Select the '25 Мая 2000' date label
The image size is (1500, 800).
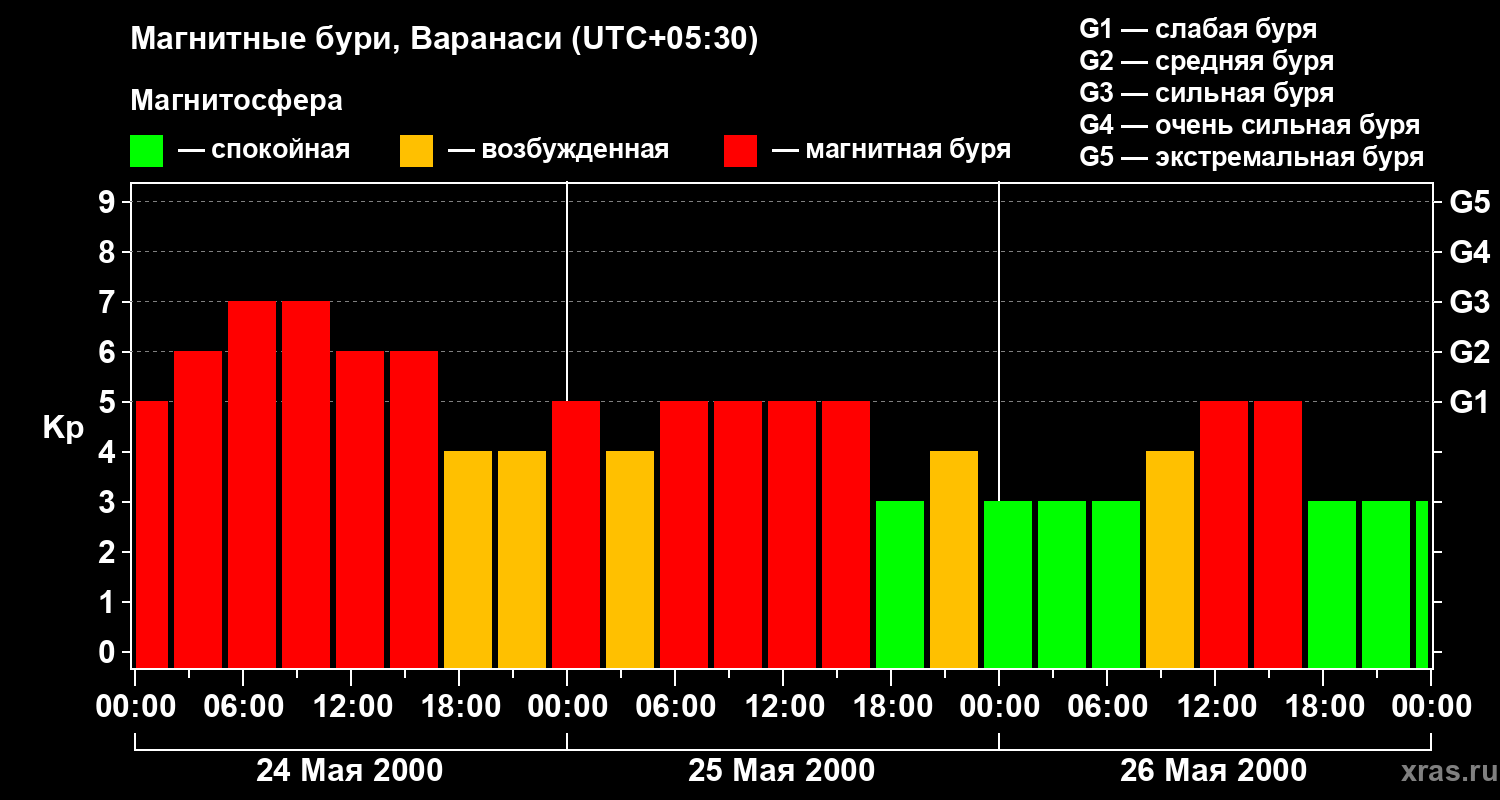click(x=781, y=770)
